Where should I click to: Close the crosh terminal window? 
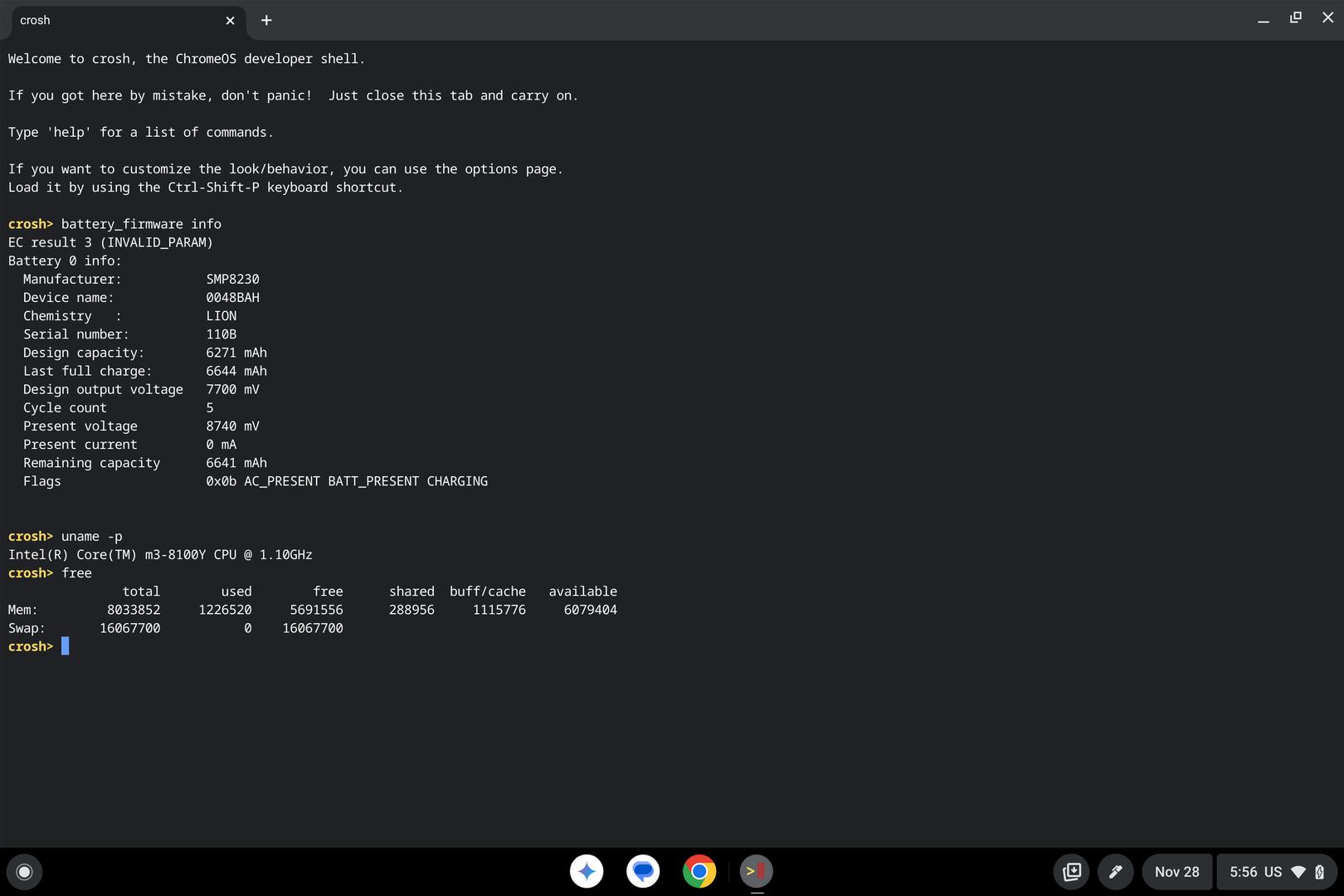[1327, 17]
